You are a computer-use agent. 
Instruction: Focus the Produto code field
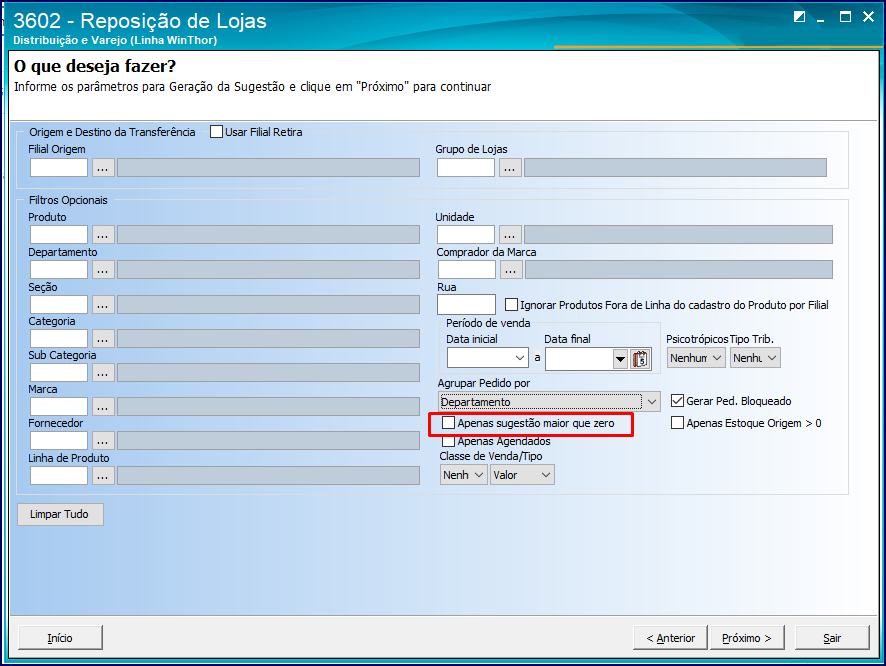coord(59,234)
